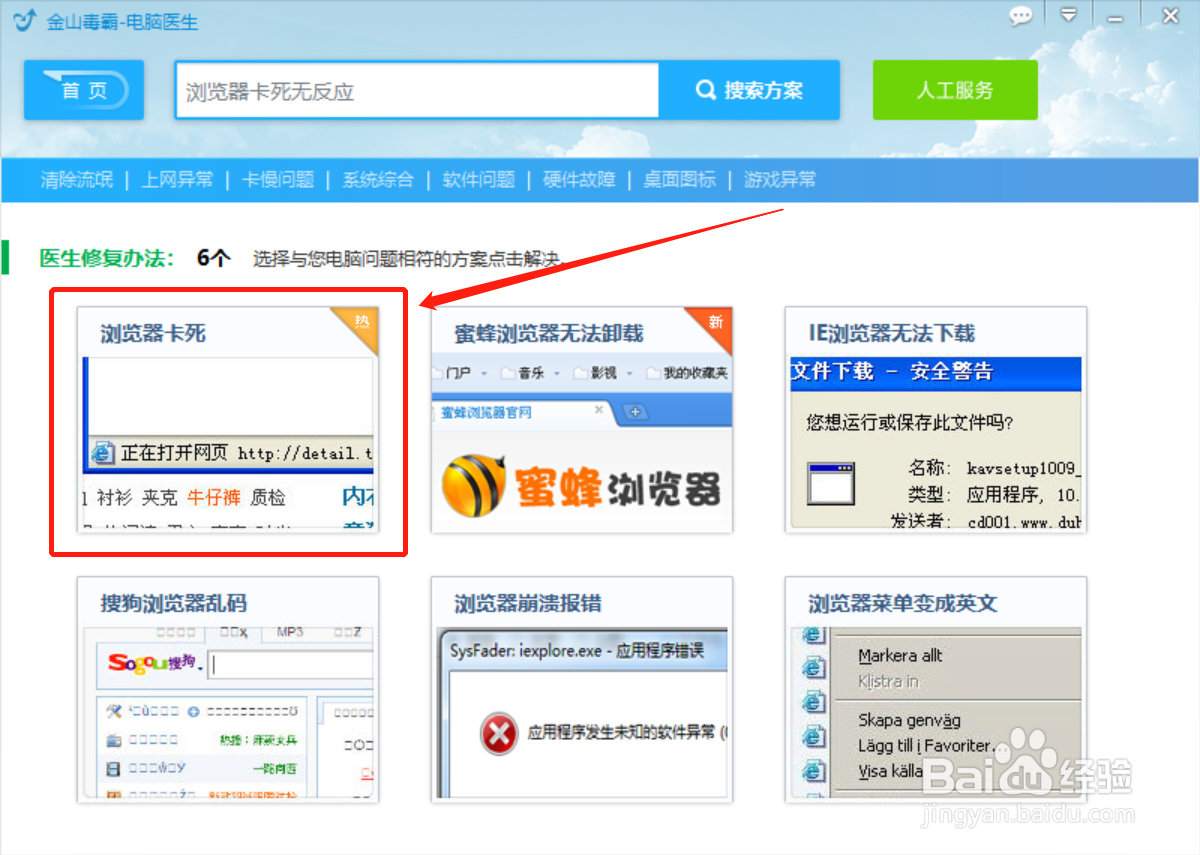This screenshot has width=1200, height=855.
Task: Select the 卡慢问题 category
Action: click(x=278, y=180)
